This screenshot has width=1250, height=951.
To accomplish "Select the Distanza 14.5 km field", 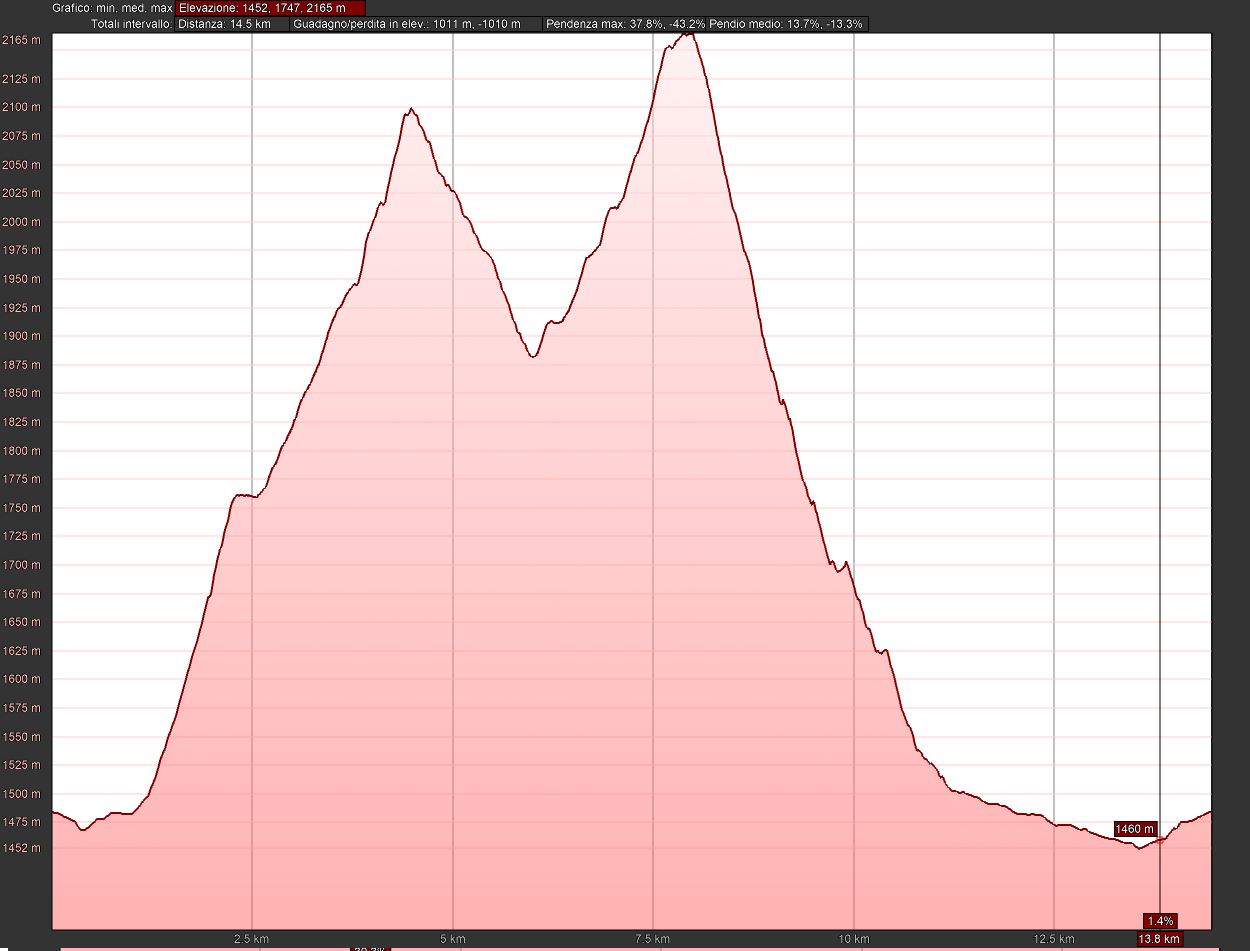I will point(232,24).
